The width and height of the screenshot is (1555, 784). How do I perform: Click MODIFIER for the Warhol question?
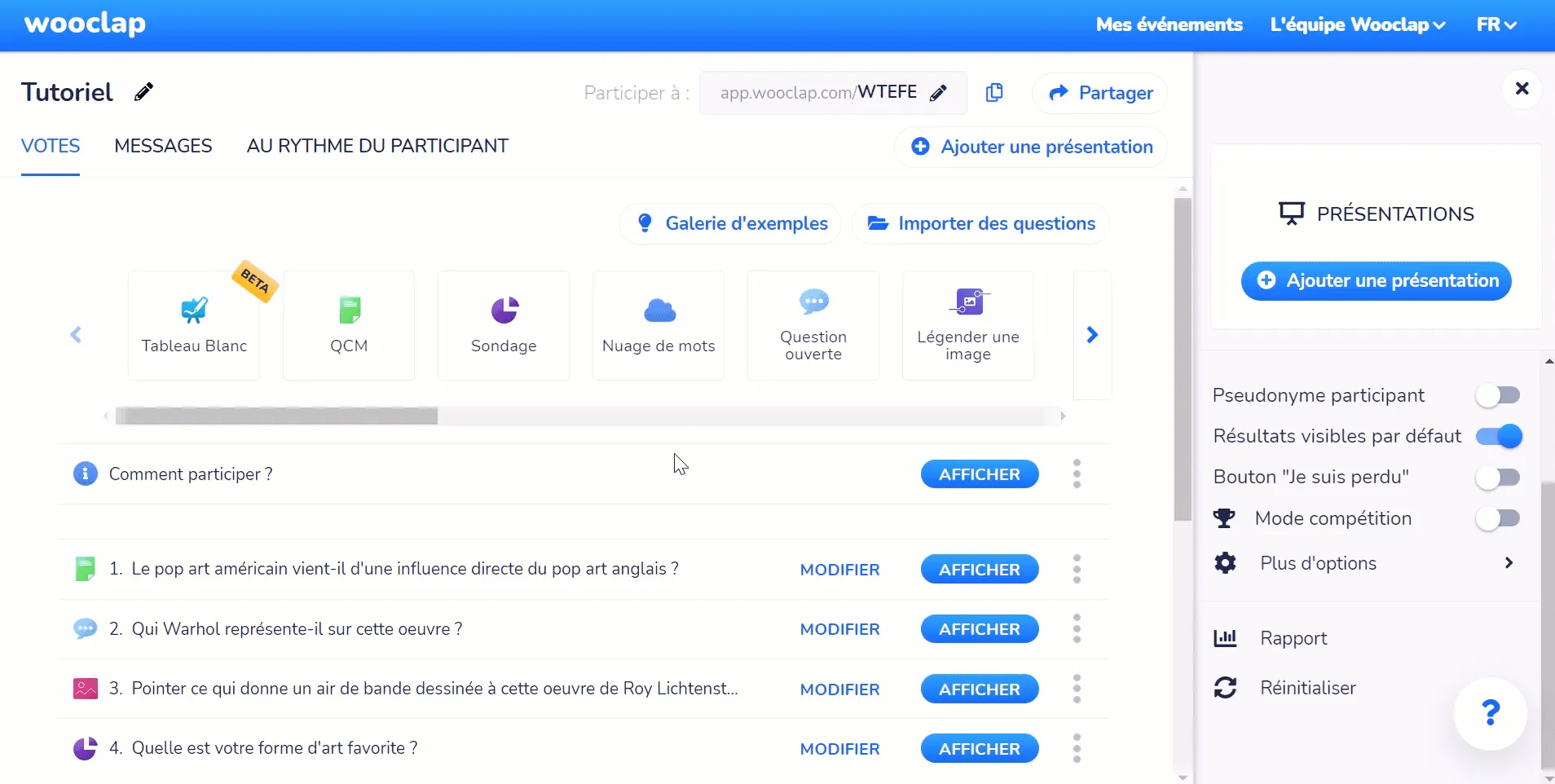839,629
